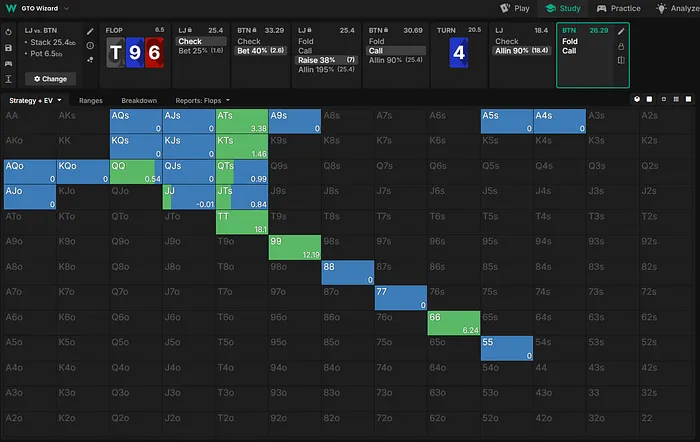
Task: Click the pencil icon in the BTN action card
Action: (621, 31)
